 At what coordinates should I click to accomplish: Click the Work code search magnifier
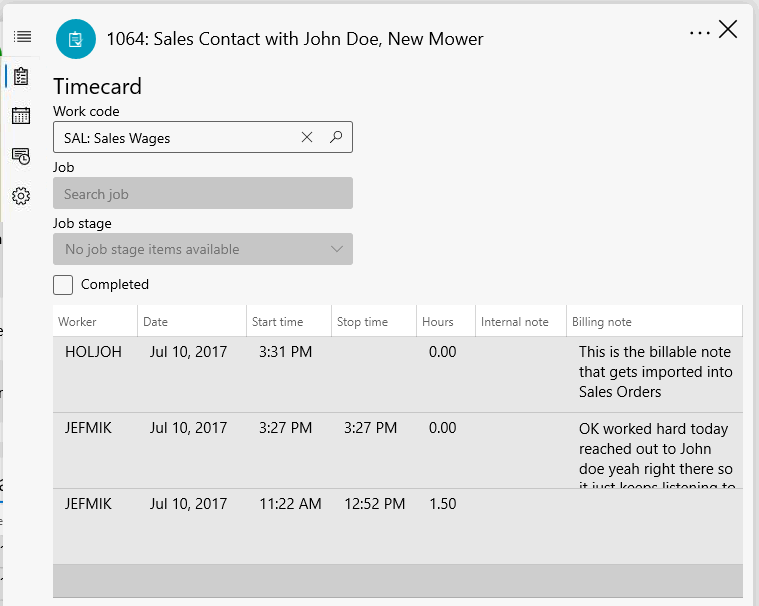click(x=336, y=138)
